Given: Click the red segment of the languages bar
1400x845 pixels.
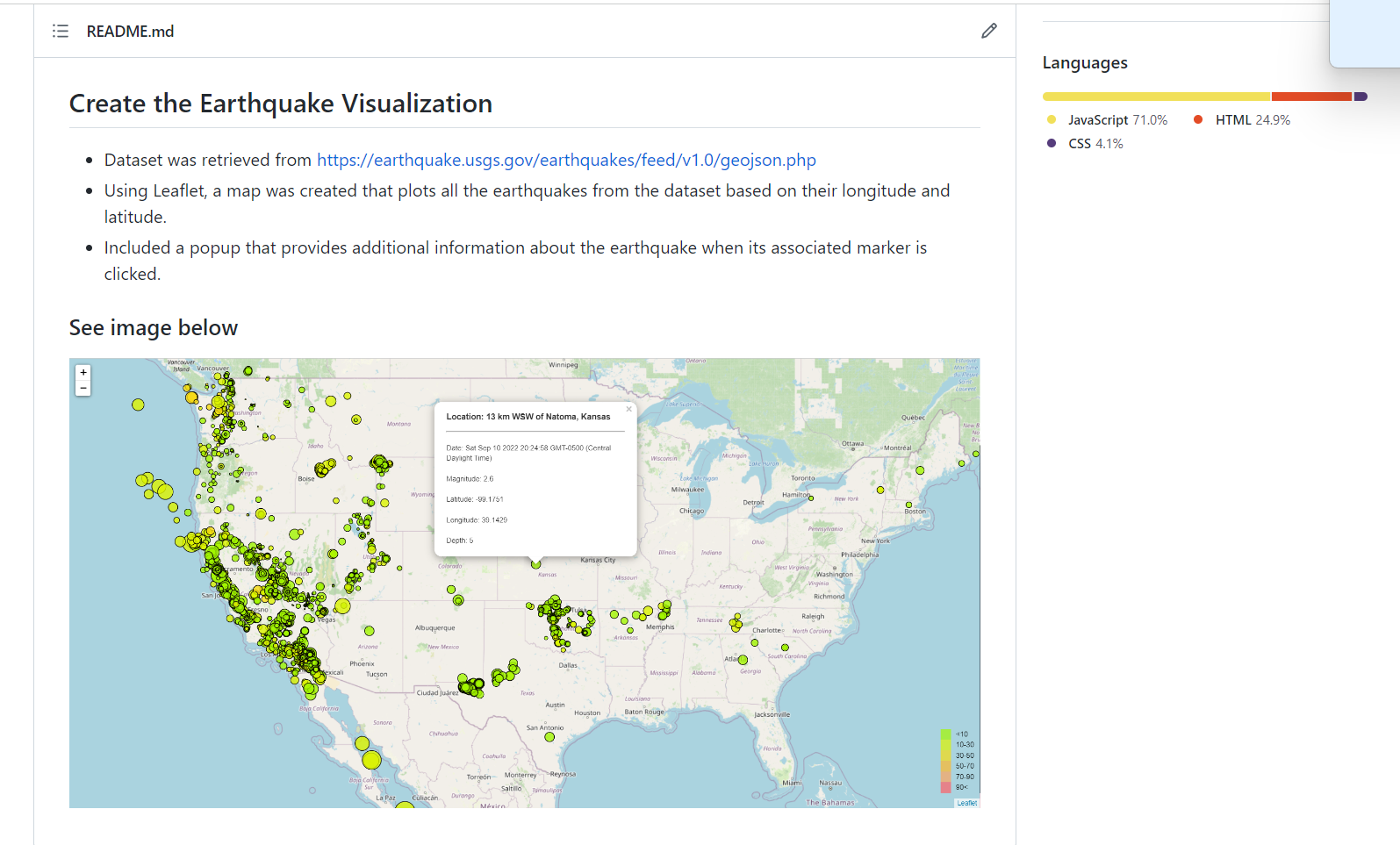Looking at the screenshot, I should [1310, 97].
